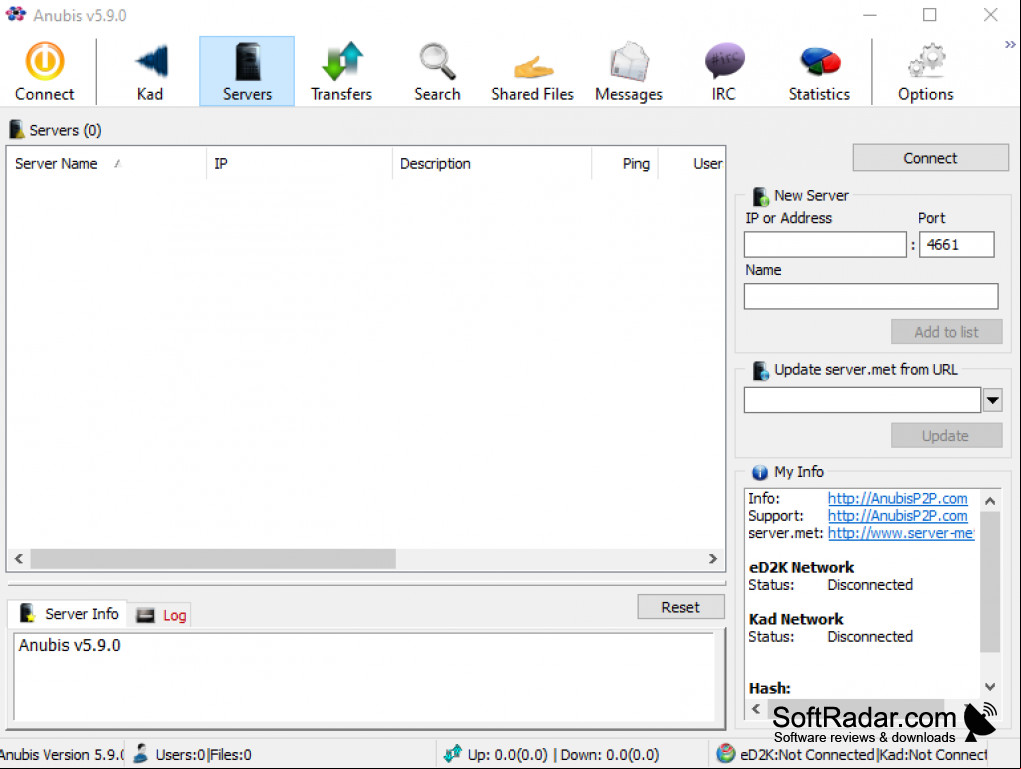This screenshot has height=769, width=1021.
Task: Switch to the Server Info tab
Action: click(67, 614)
